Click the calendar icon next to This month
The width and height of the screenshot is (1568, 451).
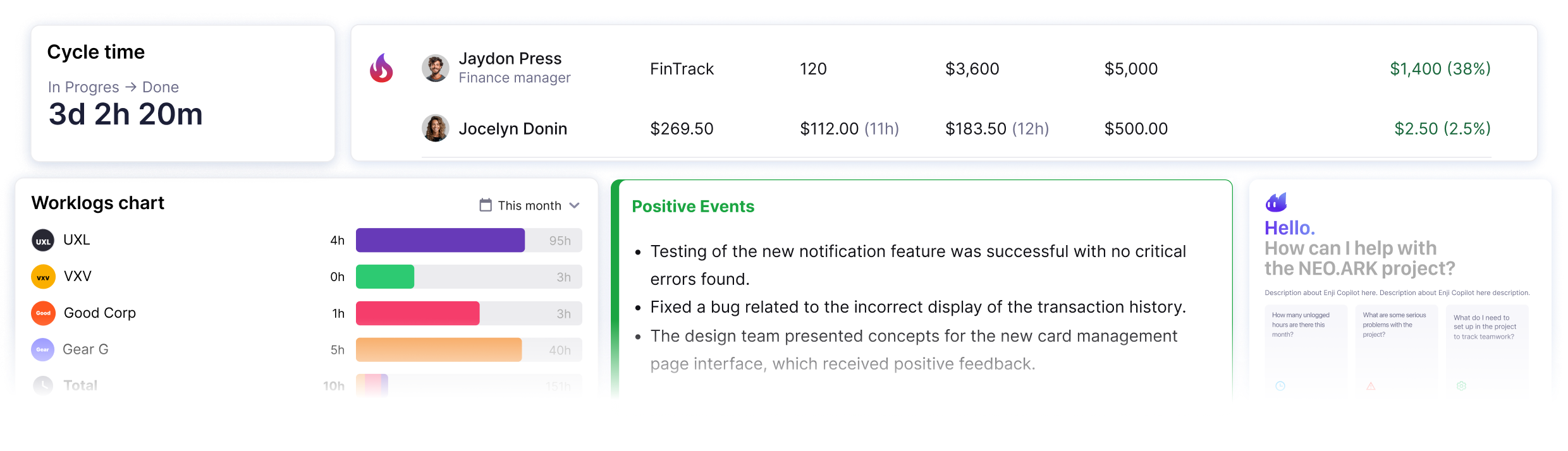(x=486, y=205)
